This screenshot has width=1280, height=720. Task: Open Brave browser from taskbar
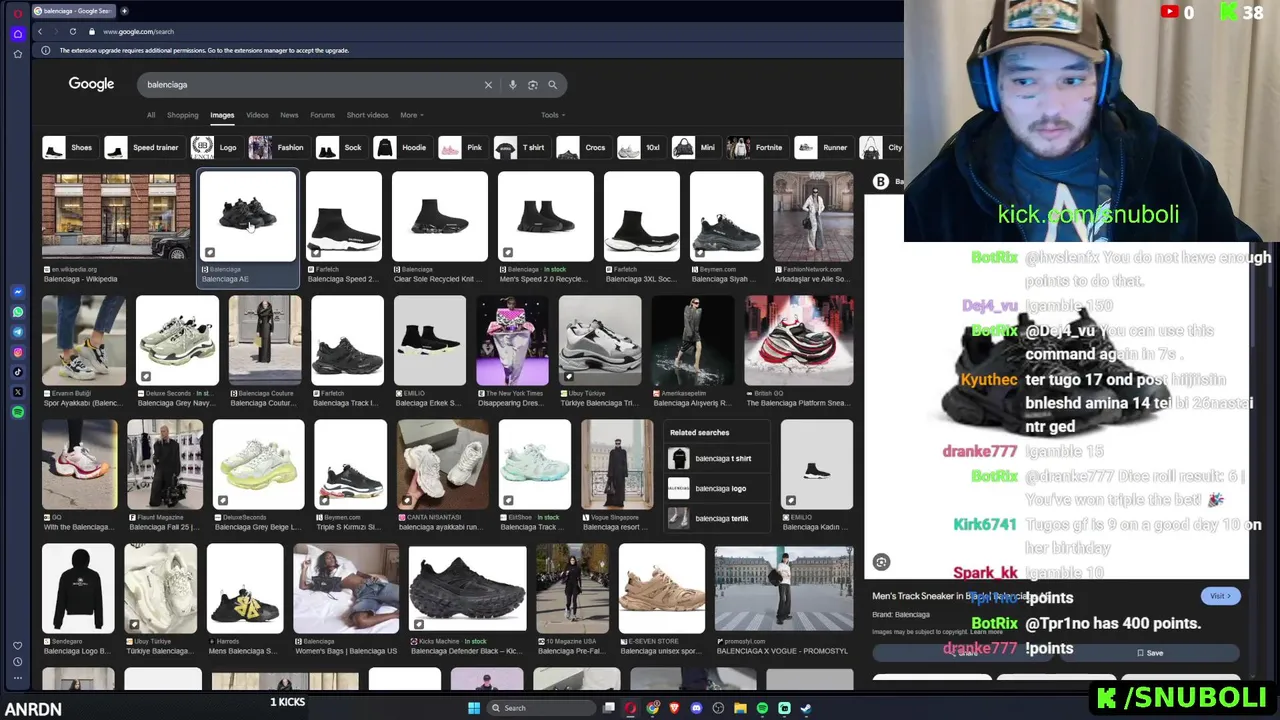click(x=674, y=708)
